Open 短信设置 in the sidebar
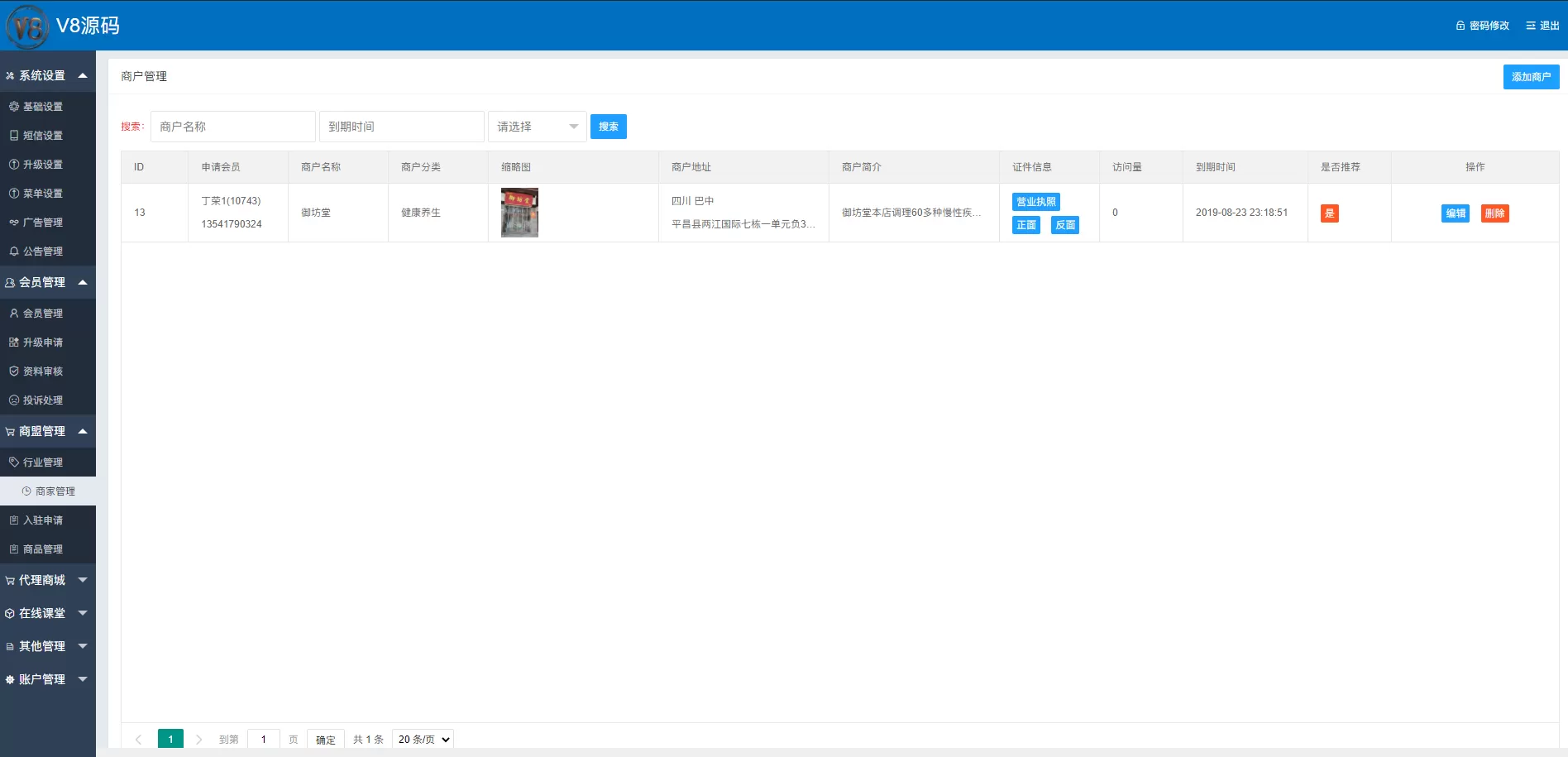Image resolution: width=1568 pixels, height=757 pixels. pos(42,136)
